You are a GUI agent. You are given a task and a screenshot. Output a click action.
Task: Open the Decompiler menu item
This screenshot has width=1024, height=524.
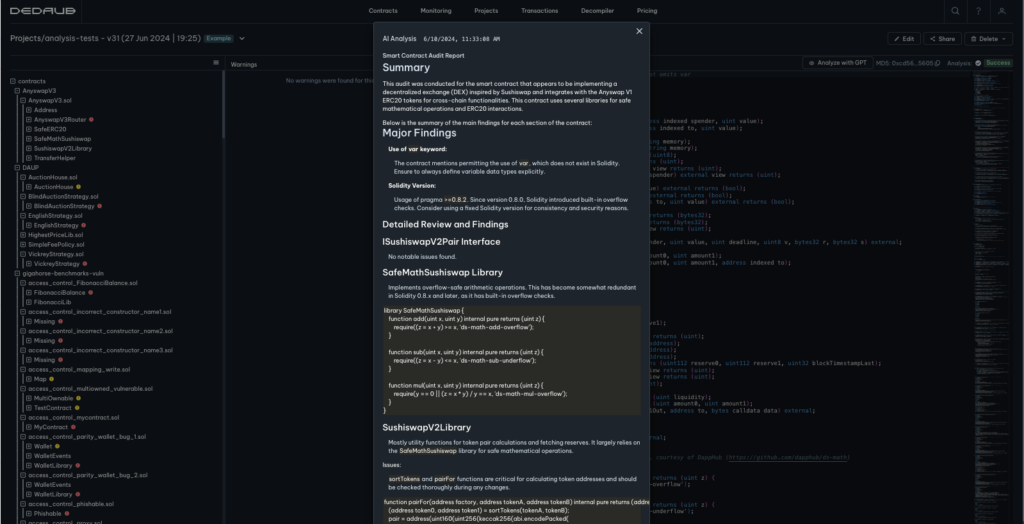[x=595, y=11]
